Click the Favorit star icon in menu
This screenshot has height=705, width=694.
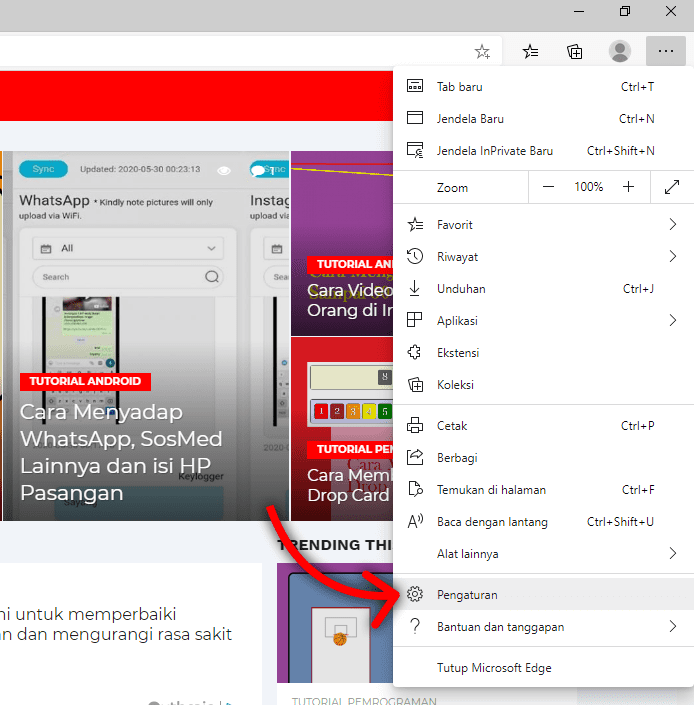[415, 224]
